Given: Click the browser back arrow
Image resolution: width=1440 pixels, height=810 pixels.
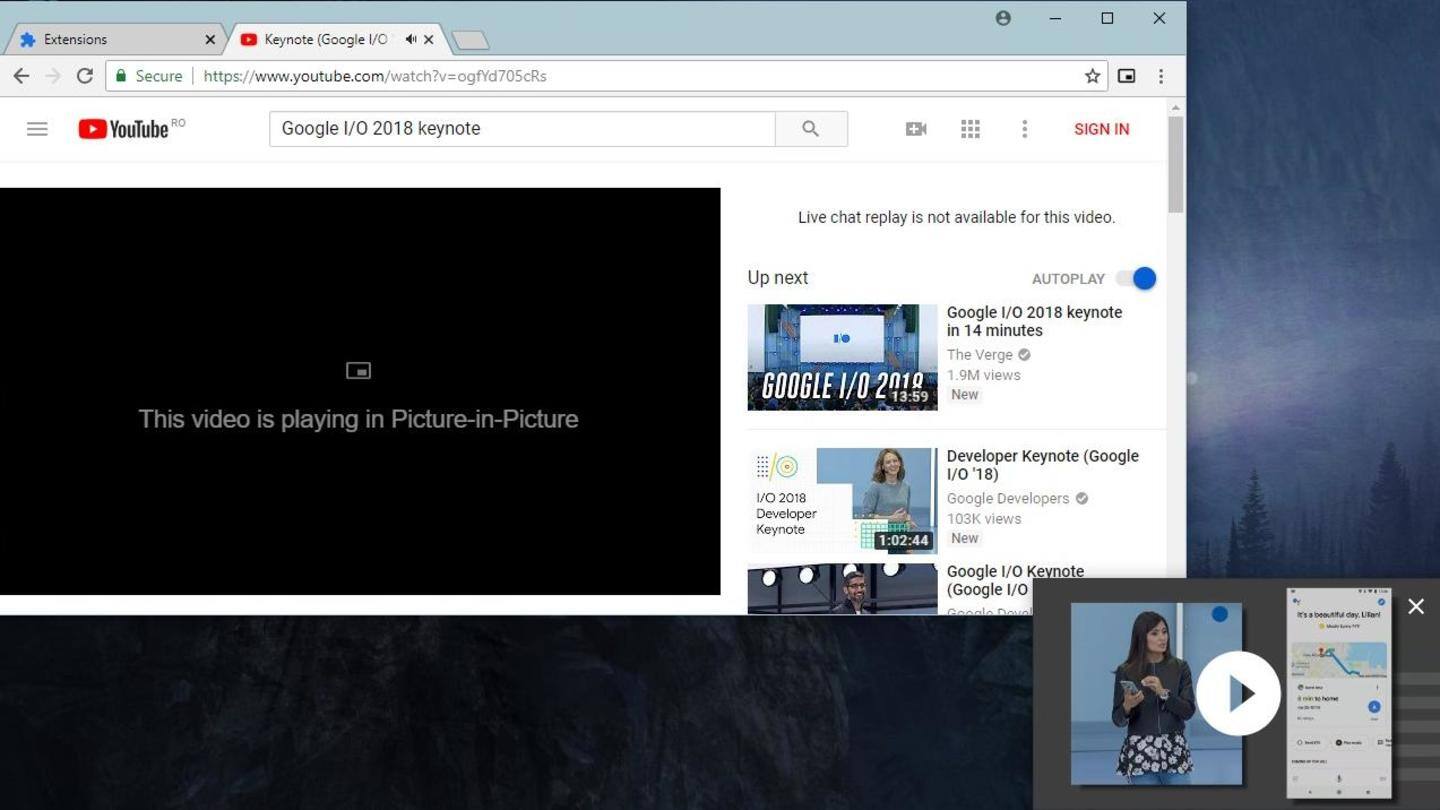Looking at the screenshot, I should pos(21,76).
